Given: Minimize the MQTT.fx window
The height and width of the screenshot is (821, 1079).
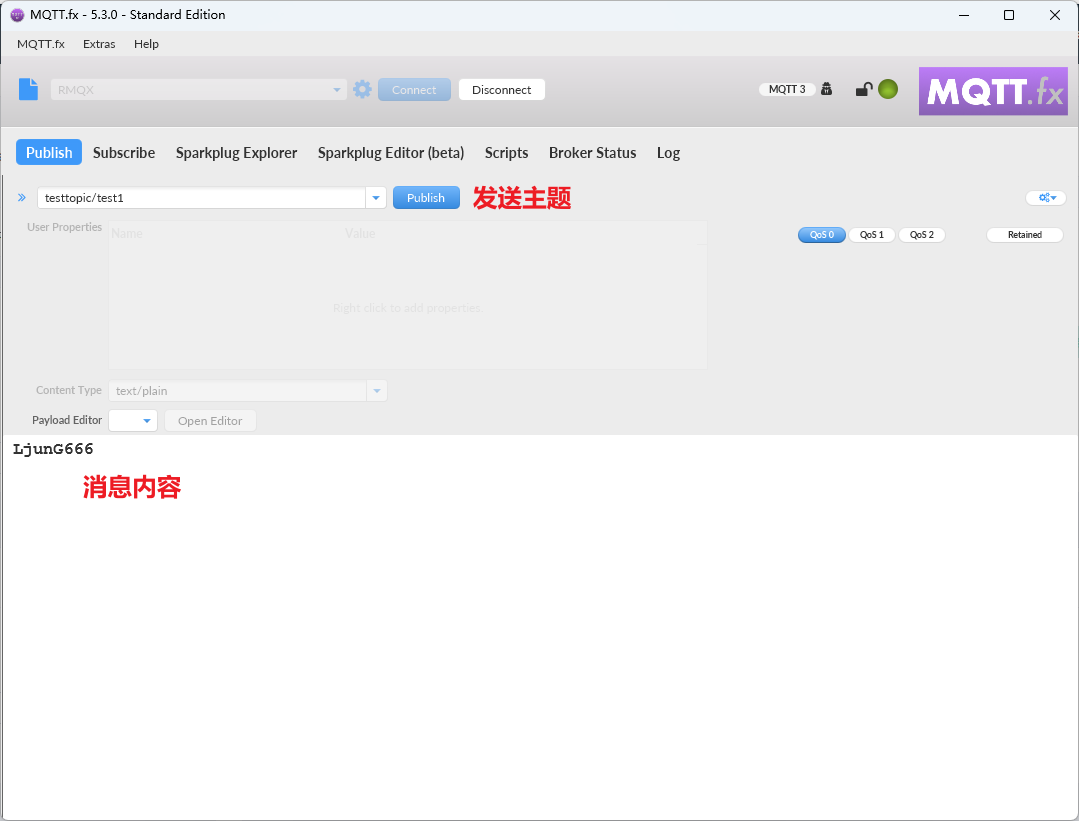Looking at the screenshot, I should tap(964, 15).
